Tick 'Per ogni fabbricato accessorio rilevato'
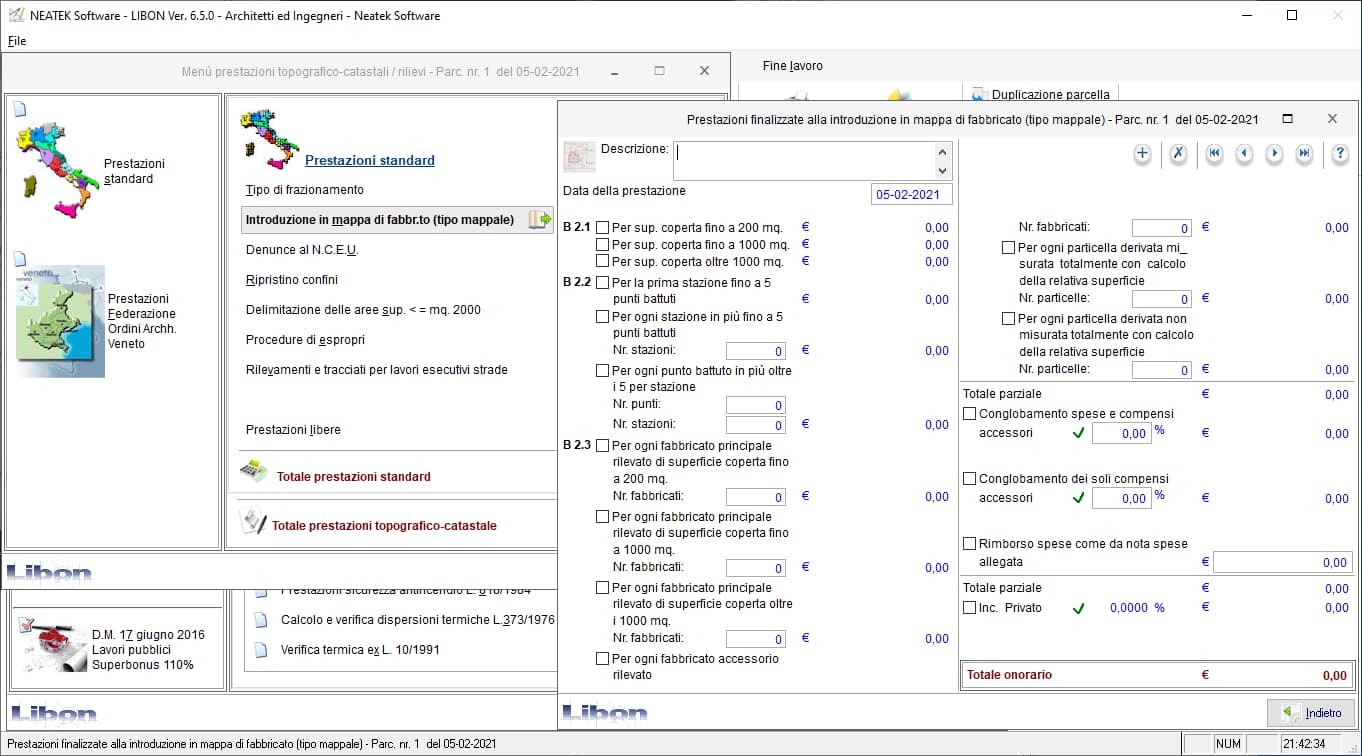Image resolution: width=1362 pixels, height=756 pixels. click(x=602, y=659)
